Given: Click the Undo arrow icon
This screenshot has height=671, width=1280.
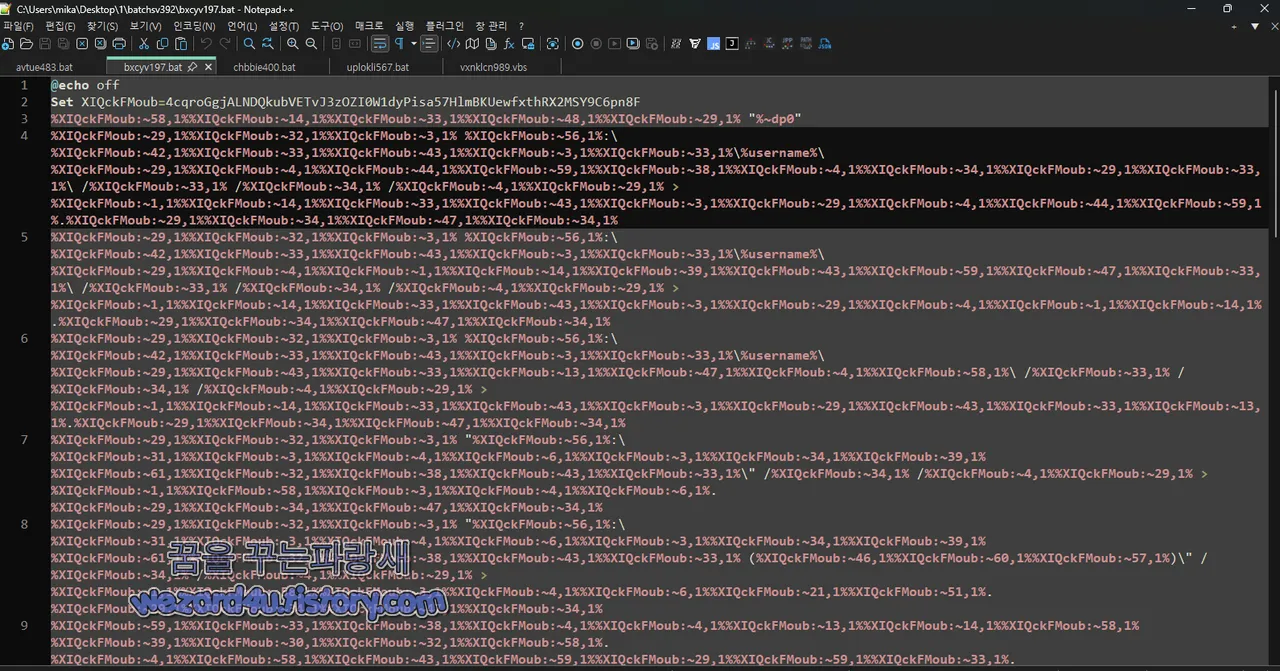Looking at the screenshot, I should click(x=206, y=44).
